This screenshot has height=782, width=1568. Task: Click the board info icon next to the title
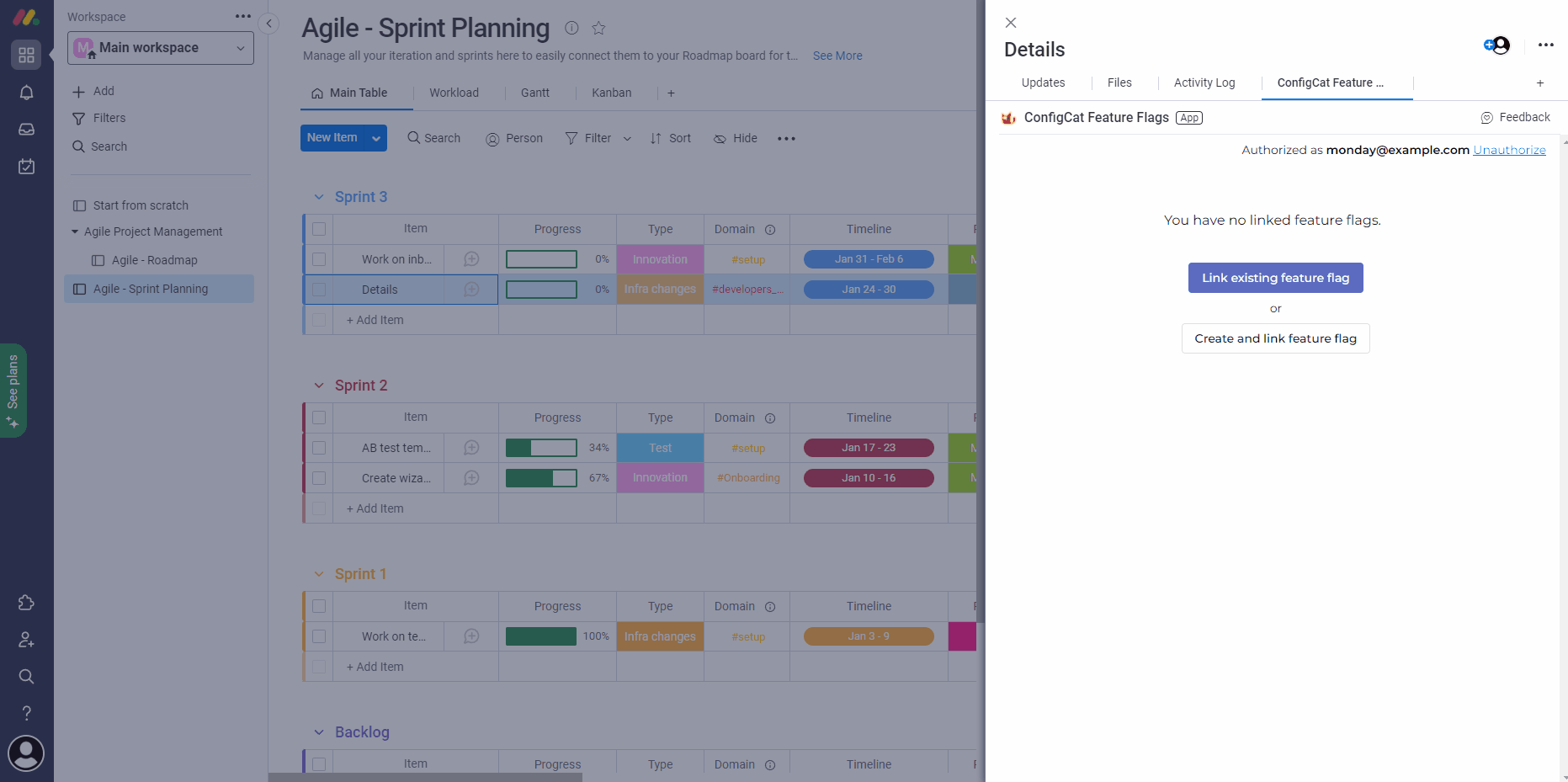tap(571, 28)
